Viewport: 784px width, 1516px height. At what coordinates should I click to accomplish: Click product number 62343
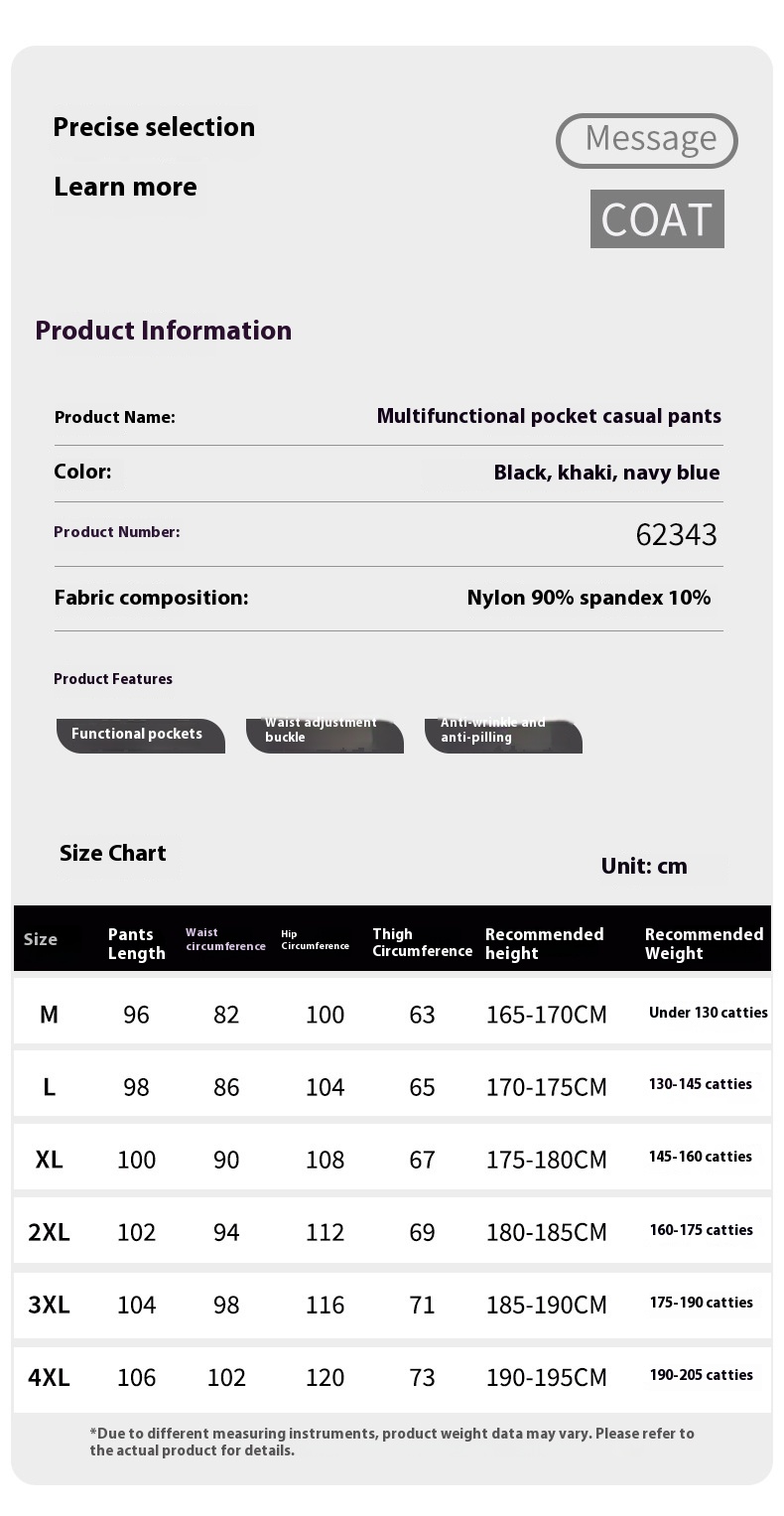click(676, 535)
